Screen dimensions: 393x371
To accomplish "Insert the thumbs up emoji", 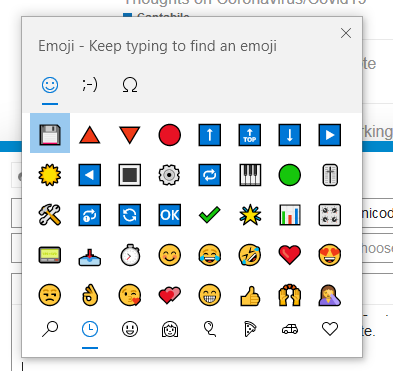I will click(250, 295).
